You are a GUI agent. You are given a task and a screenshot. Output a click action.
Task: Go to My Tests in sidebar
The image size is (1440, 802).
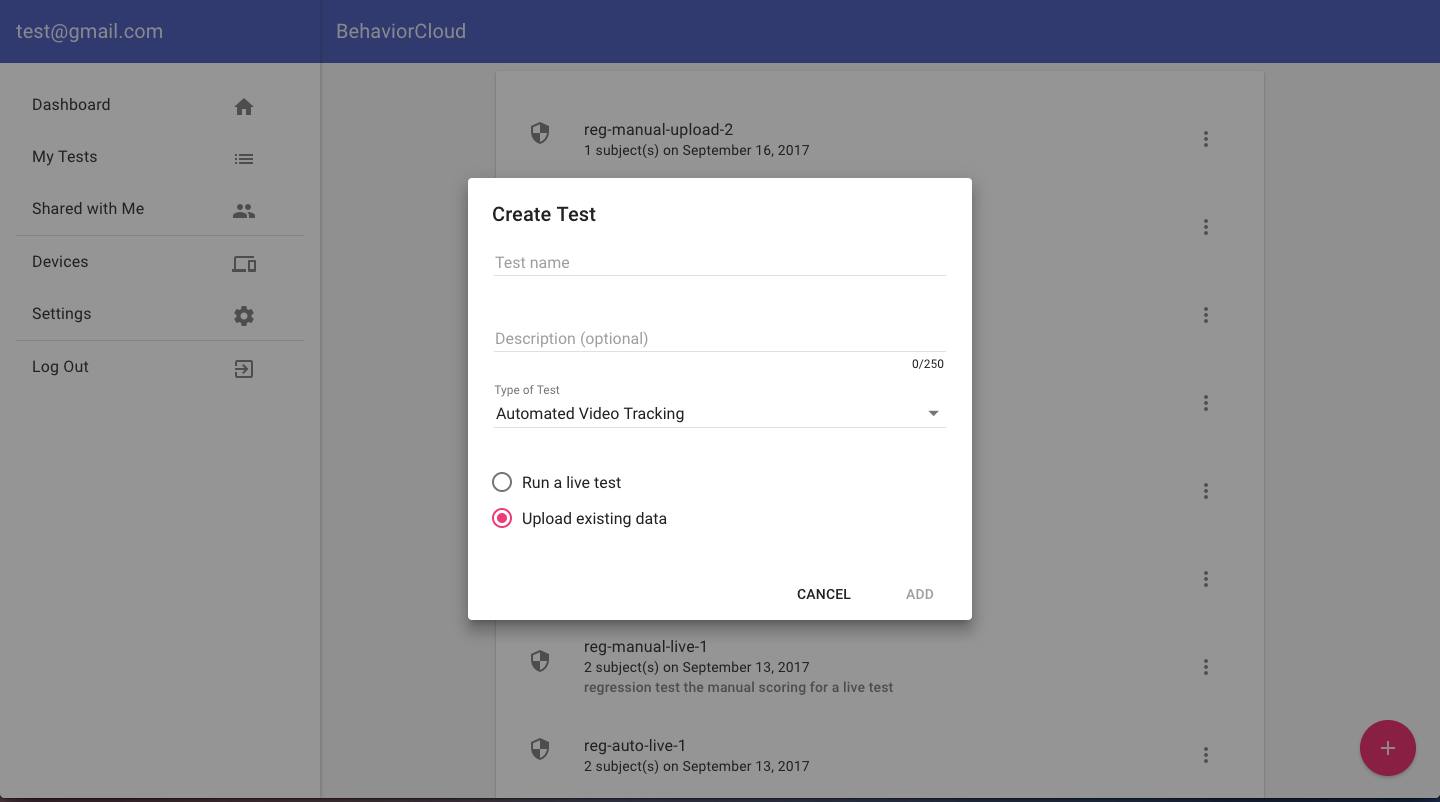(65, 157)
